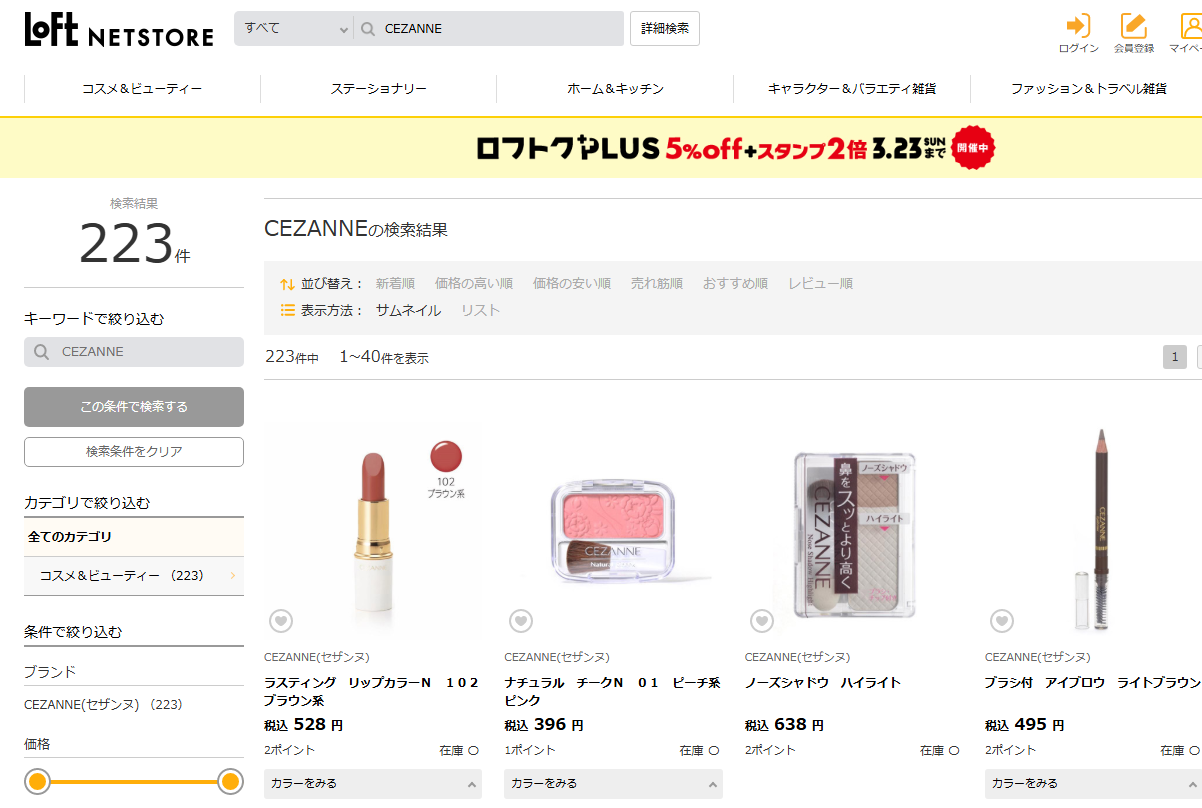Image resolution: width=1202 pixels, height=808 pixels.
Task: Click magnifier icon in keyword filter field
Action: pyautogui.click(x=42, y=352)
